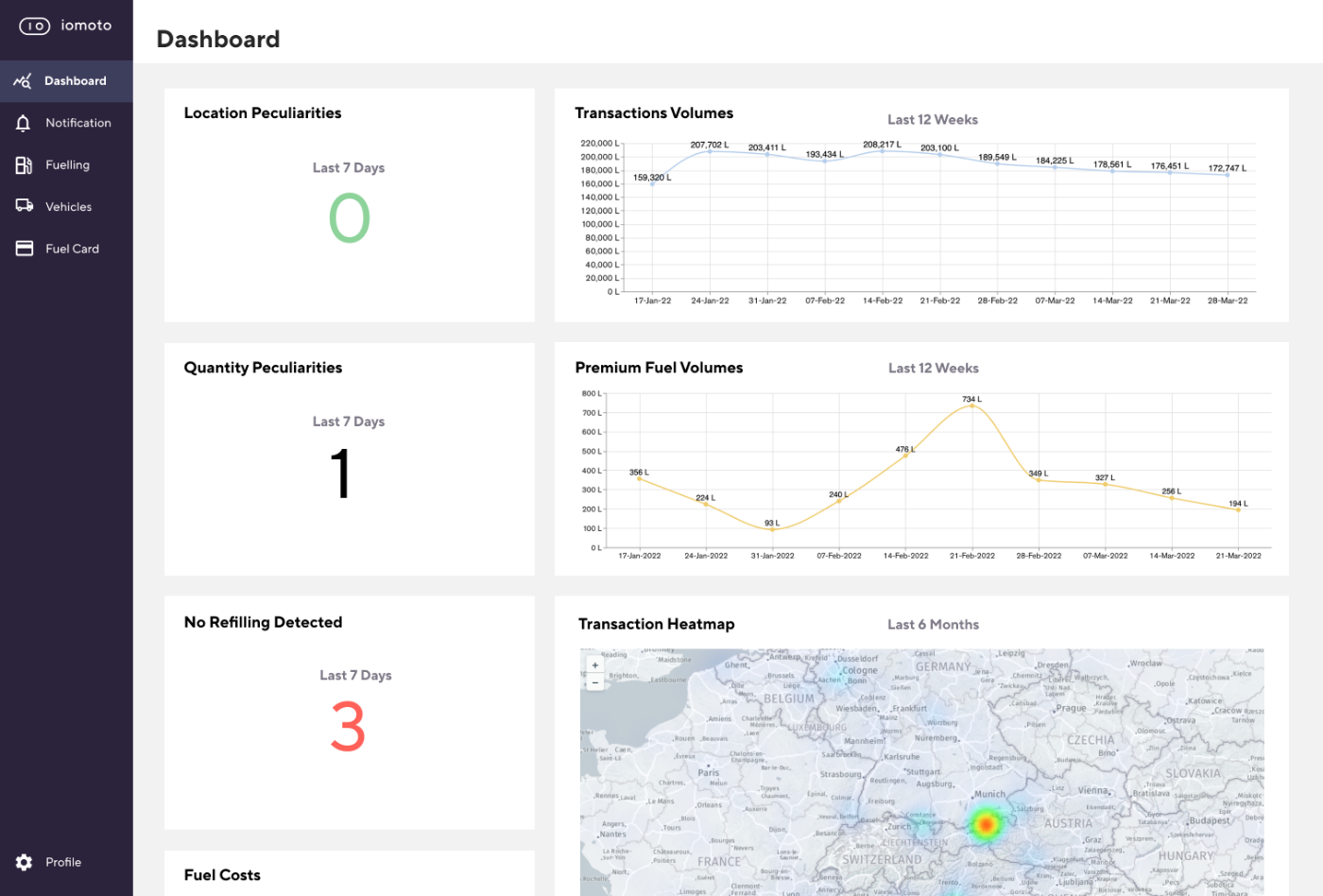Open the Fuel Card section

[x=66, y=249]
